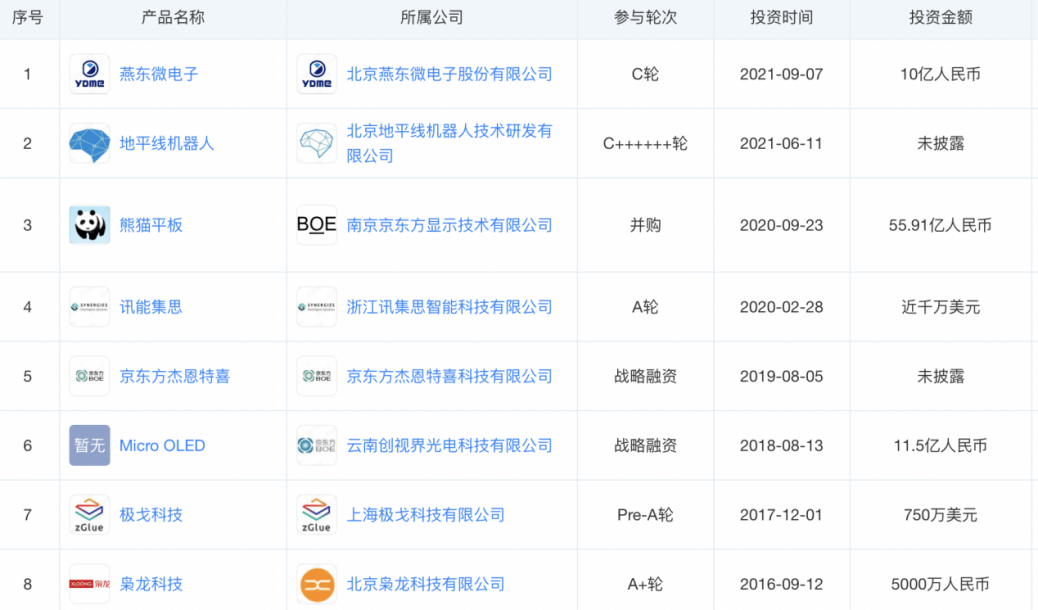Click the date 2020-02-28
1038x610 pixels.
click(x=782, y=307)
